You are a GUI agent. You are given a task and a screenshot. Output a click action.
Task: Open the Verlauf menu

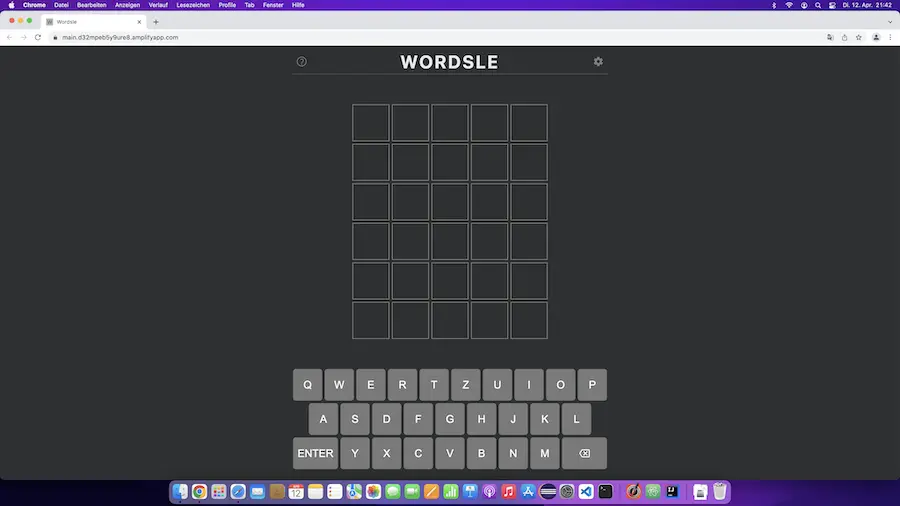click(158, 5)
